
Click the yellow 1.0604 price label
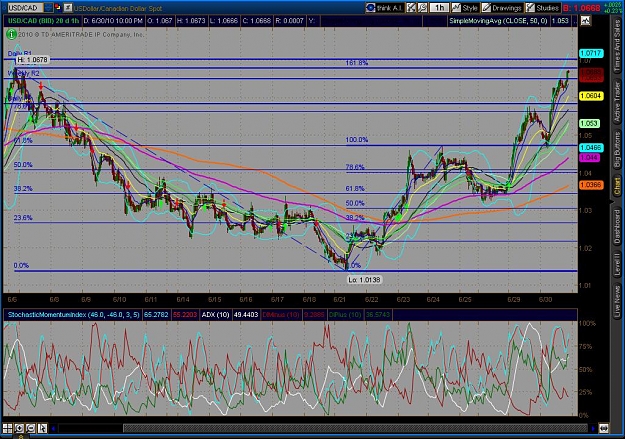[x=591, y=96]
